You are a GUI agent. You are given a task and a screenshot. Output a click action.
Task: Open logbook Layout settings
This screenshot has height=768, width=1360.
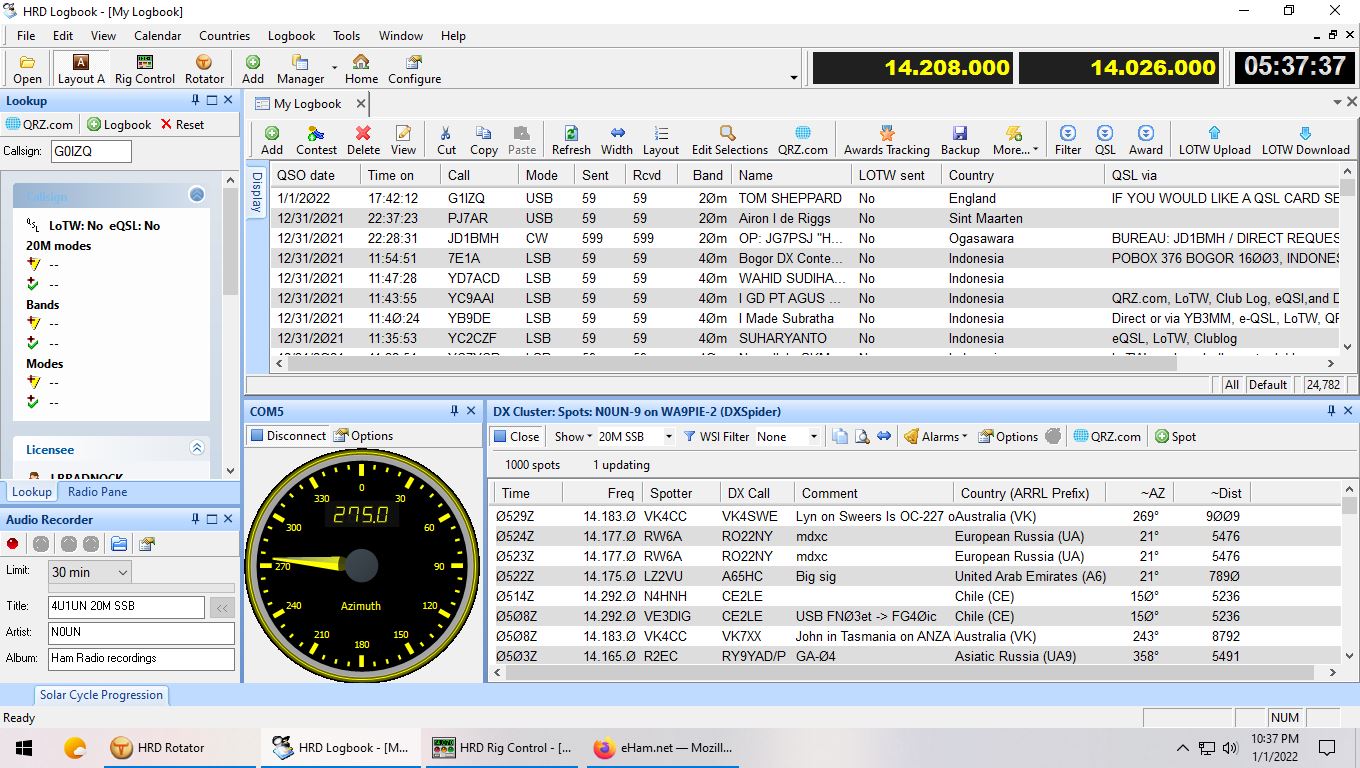click(x=661, y=140)
